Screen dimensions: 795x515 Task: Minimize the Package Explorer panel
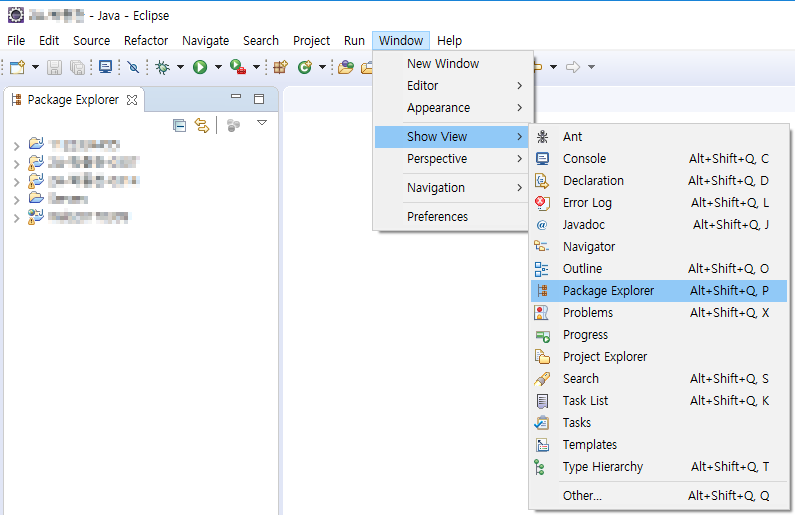tap(236, 96)
